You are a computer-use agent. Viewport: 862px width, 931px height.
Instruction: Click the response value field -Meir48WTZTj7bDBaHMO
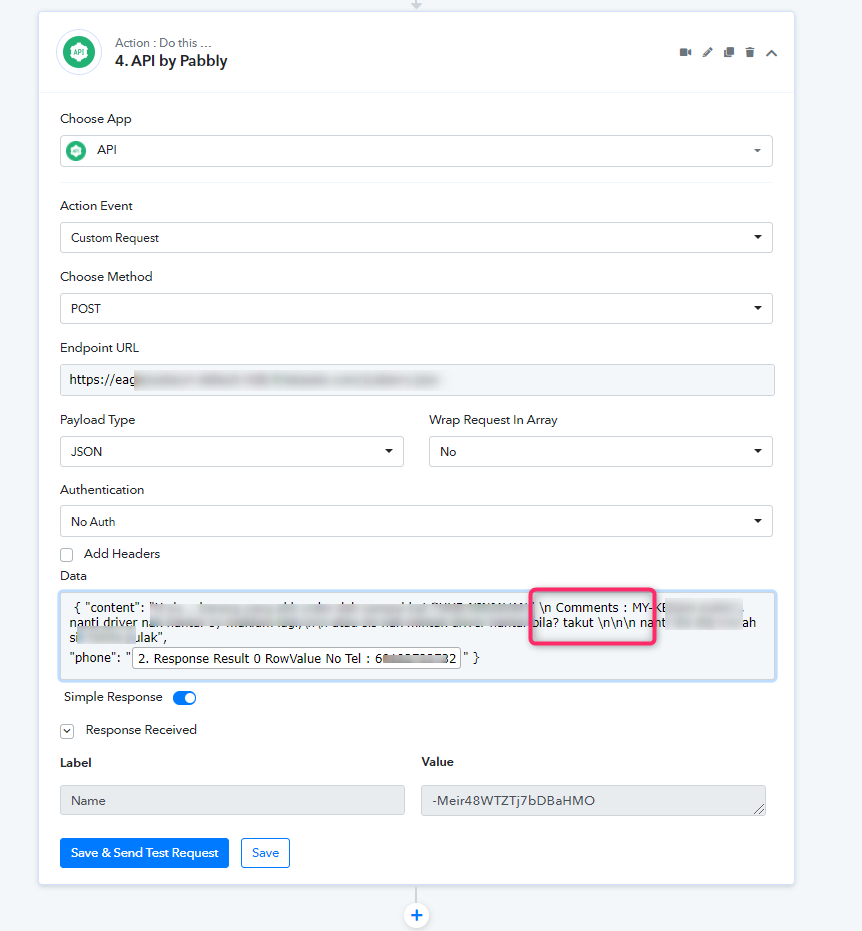(593, 800)
